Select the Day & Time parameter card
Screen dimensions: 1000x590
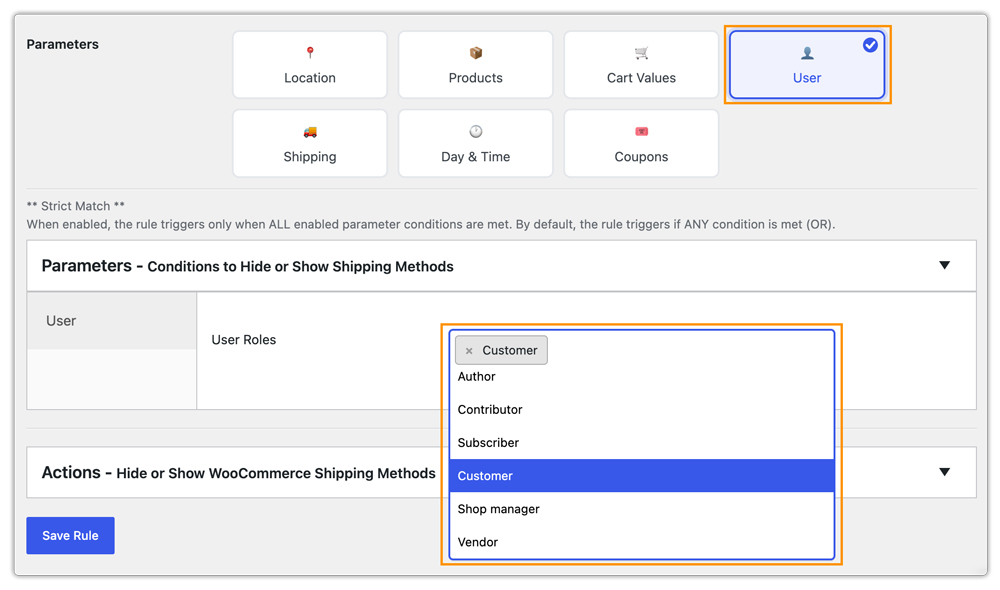click(x=476, y=144)
